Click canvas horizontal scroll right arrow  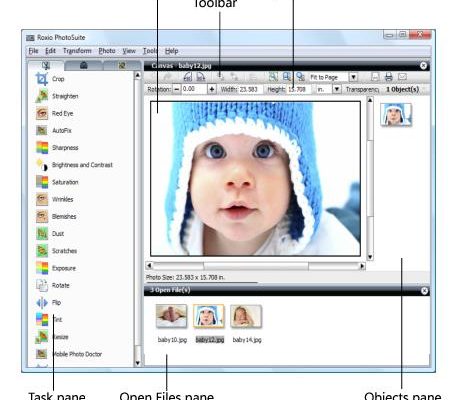click(362, 266)
